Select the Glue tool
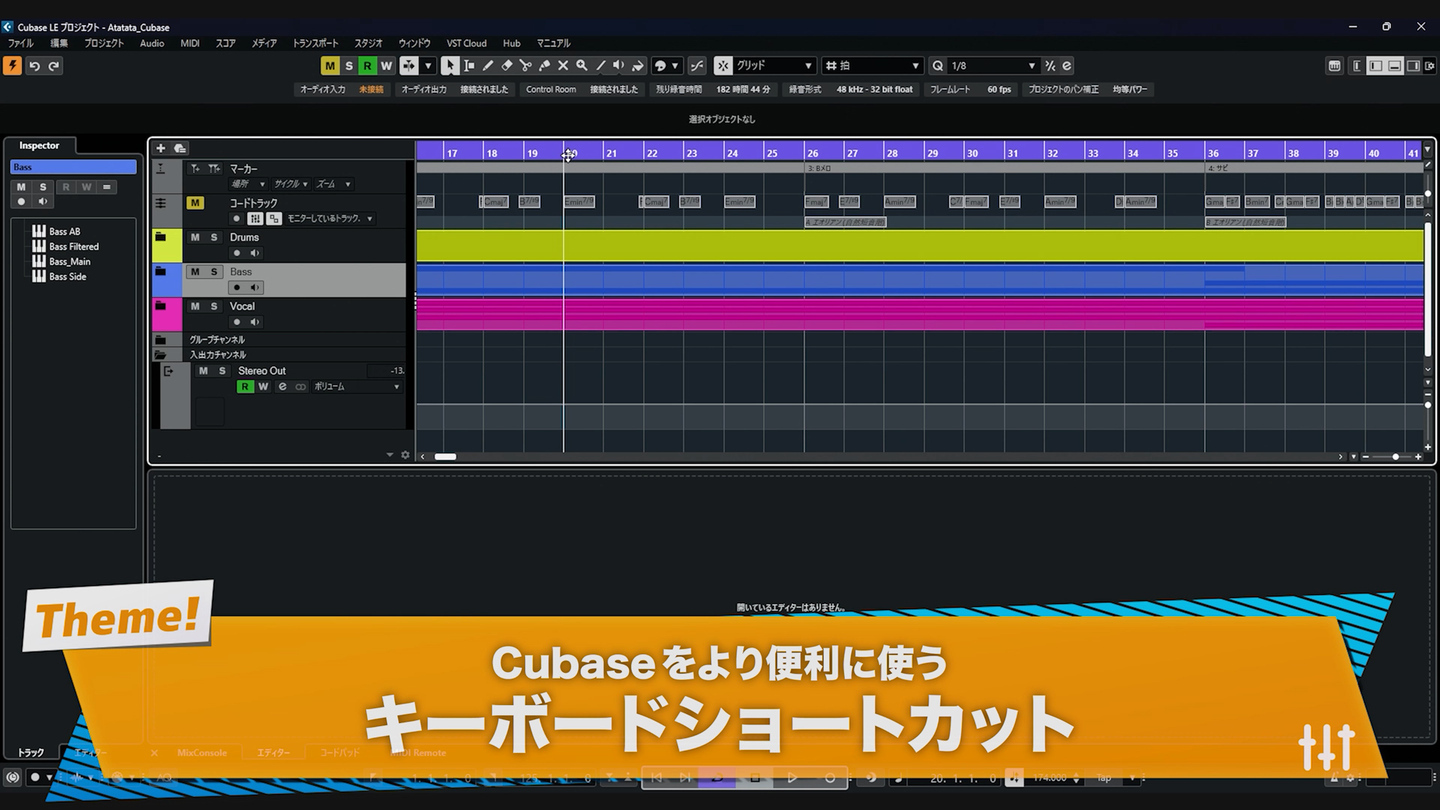 tap(544, 66)
